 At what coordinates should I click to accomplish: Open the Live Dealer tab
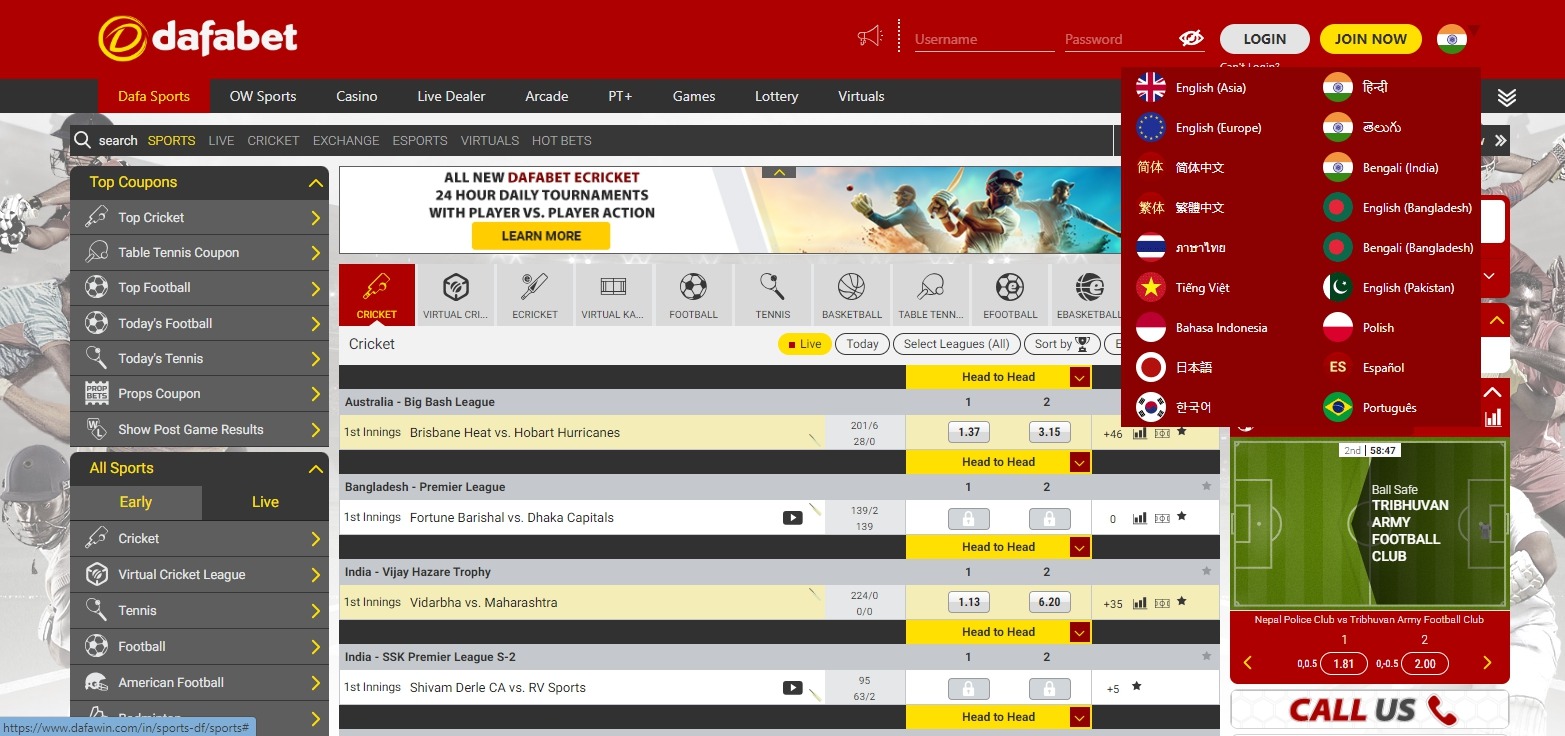click(x=451, y=97)
